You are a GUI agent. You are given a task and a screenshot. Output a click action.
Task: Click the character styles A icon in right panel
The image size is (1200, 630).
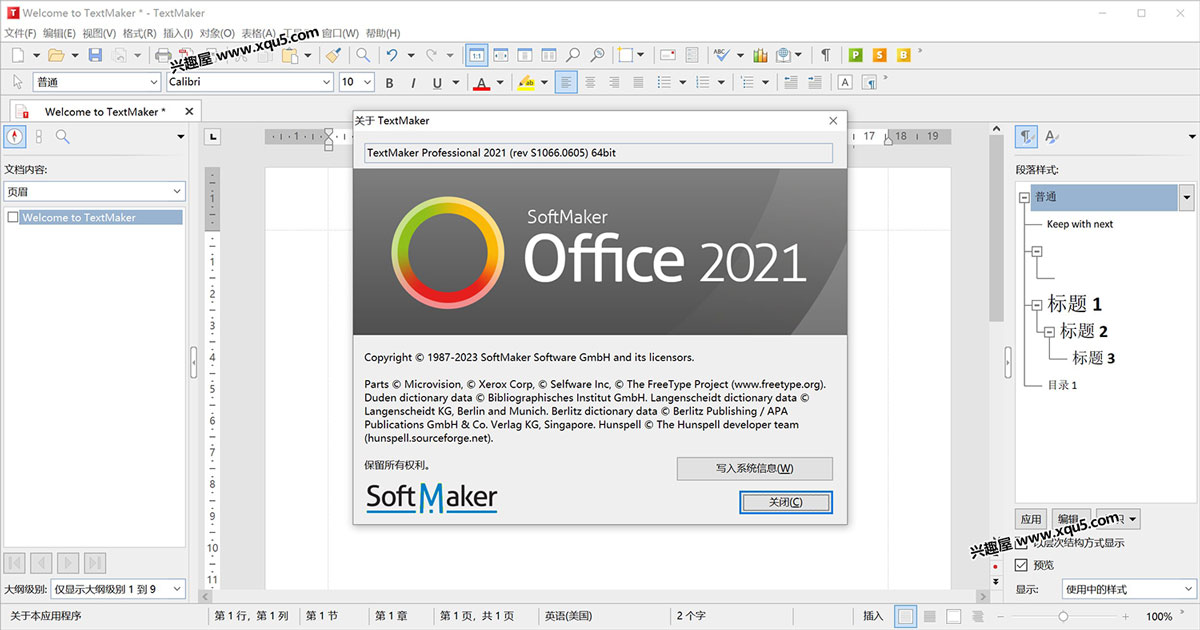(1051, 137)
